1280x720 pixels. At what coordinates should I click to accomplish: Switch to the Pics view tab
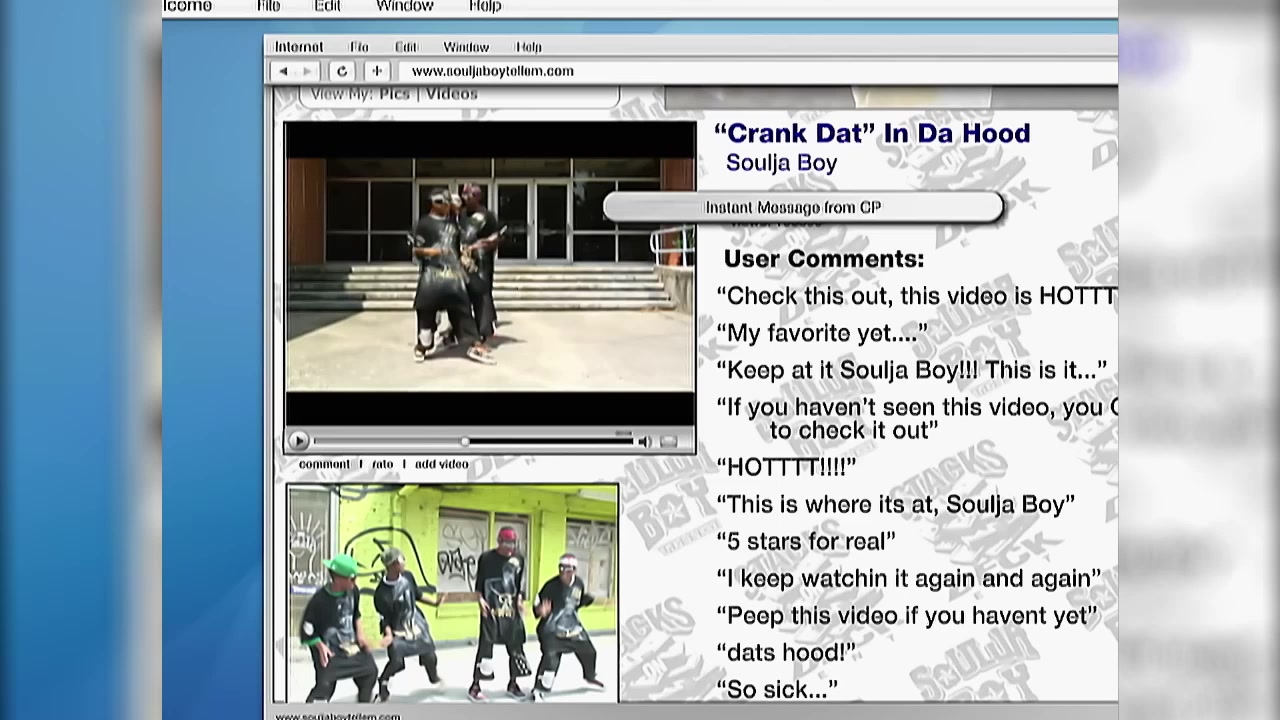[394, 94]
